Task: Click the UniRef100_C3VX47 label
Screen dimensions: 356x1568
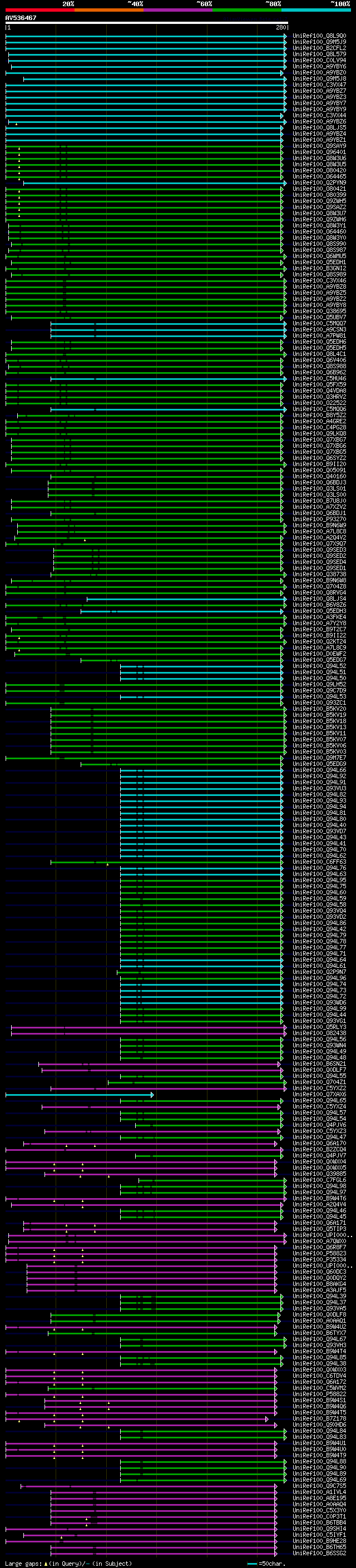Action: click(x=319, y=85)
